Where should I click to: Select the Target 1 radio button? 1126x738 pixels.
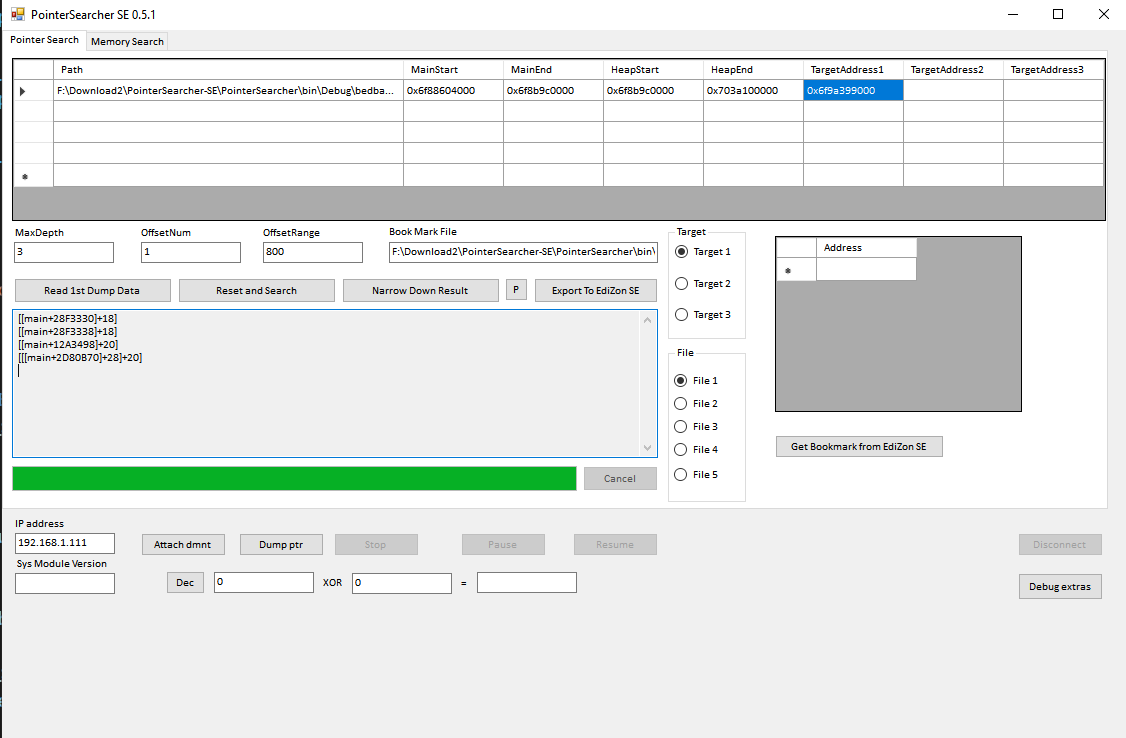[703, 252]
